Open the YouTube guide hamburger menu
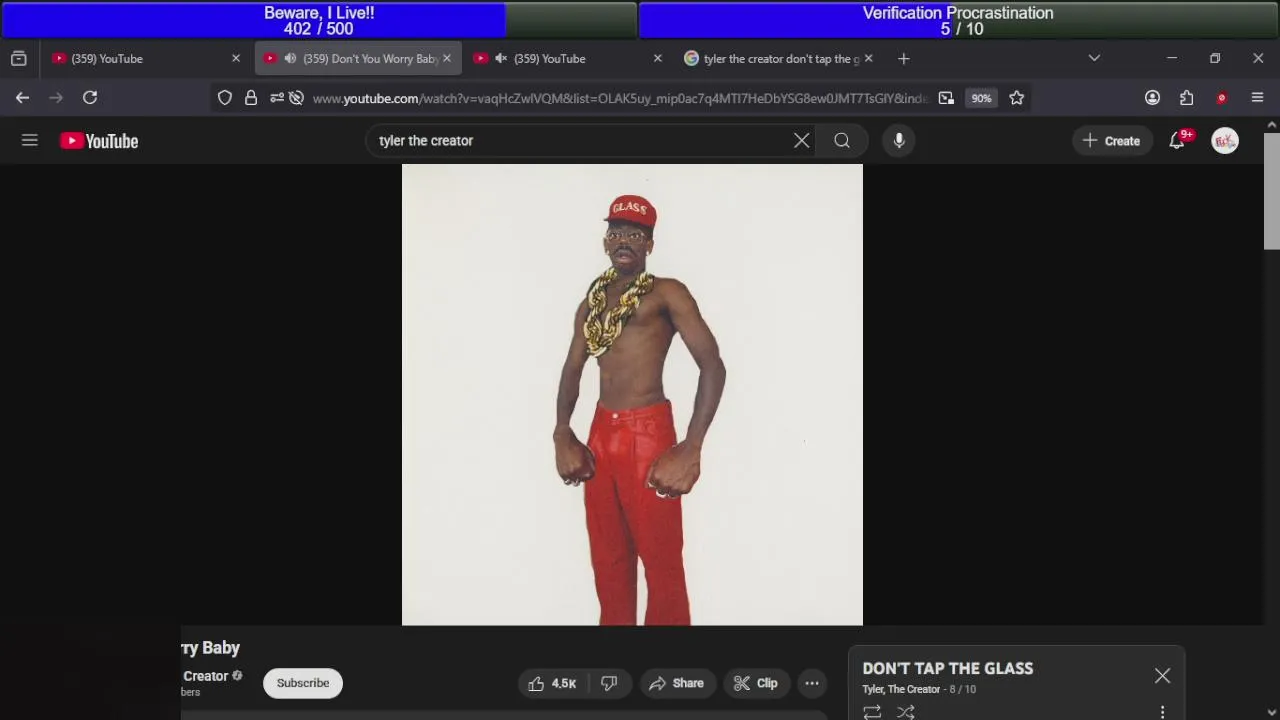The width and height of the screenshot is (1280, 720). 30,141
